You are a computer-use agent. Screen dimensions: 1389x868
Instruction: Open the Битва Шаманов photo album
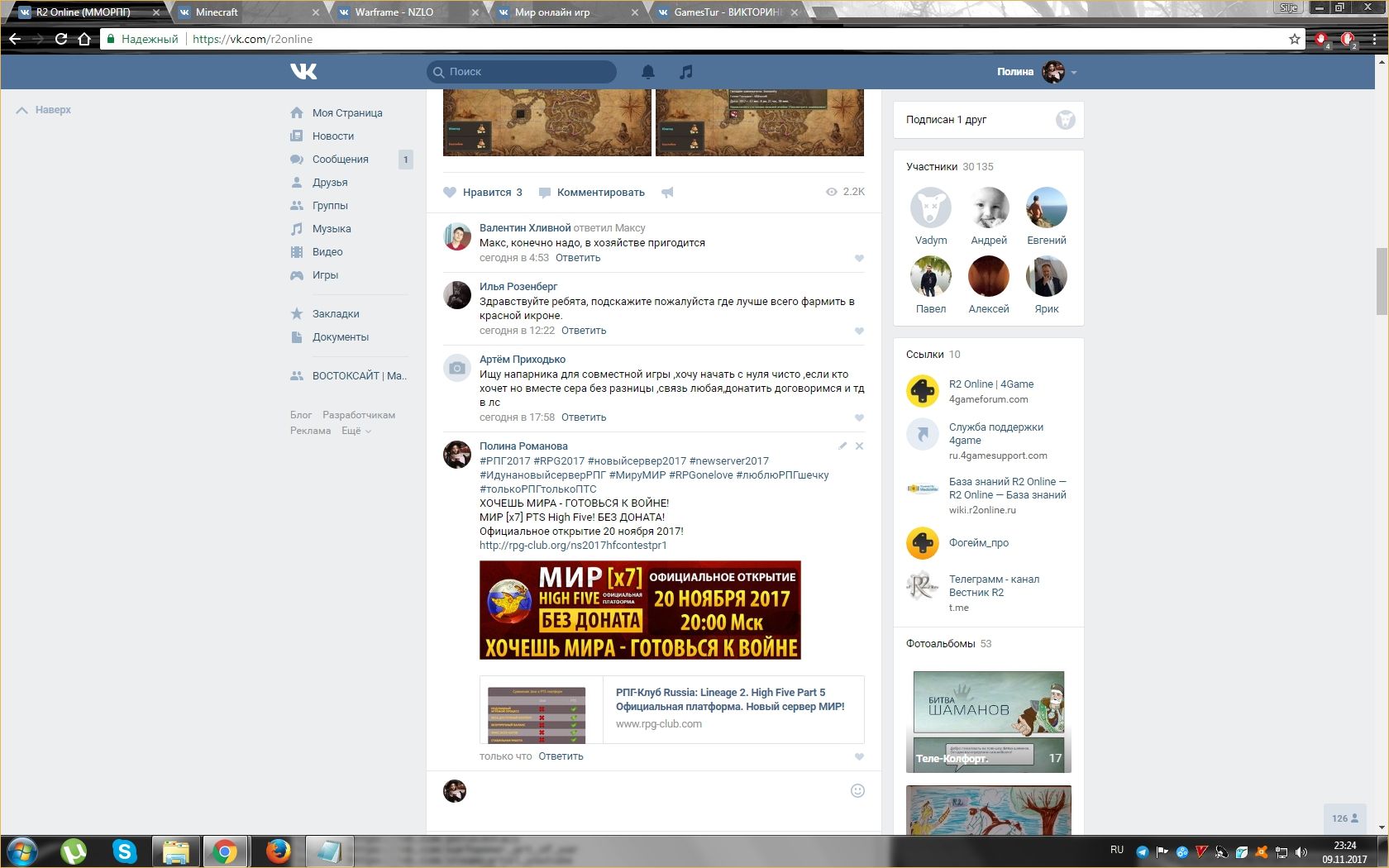(x=989, y=722)
